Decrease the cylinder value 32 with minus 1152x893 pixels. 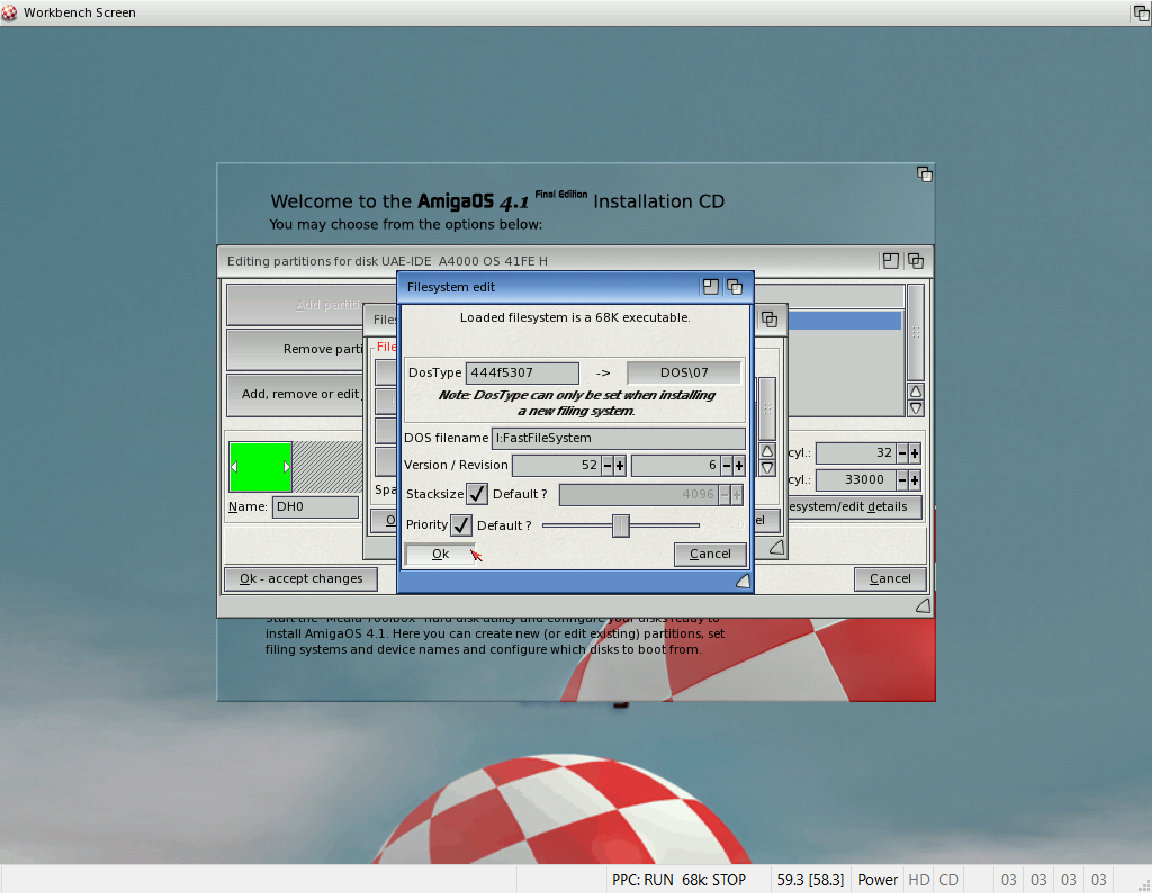coord(902,453)
